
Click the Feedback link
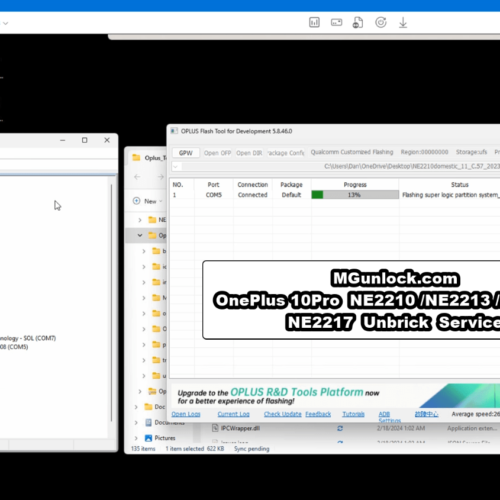[x=318, y=414]
